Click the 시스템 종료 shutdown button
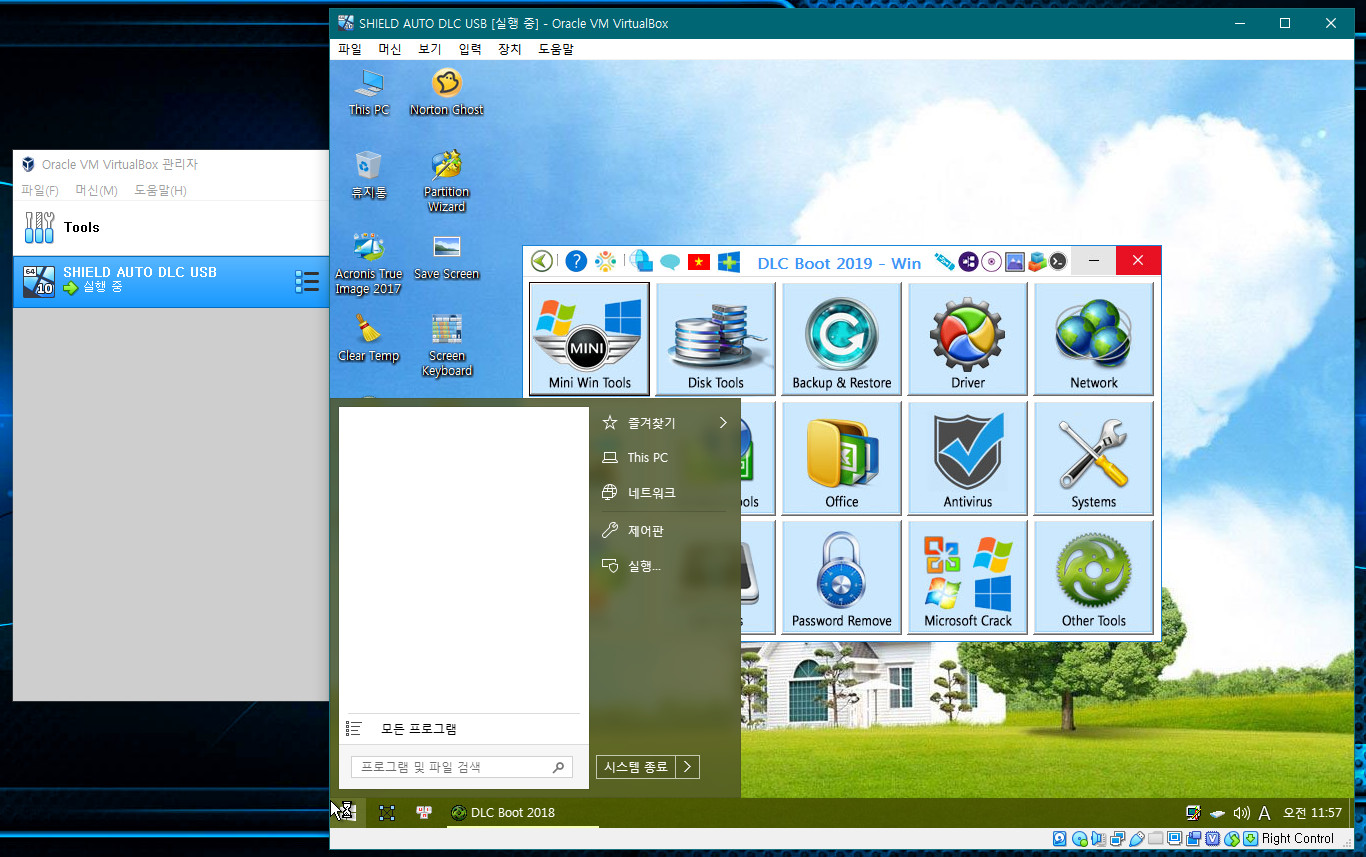Screen dimensions: 1366x857 (636, 767)
